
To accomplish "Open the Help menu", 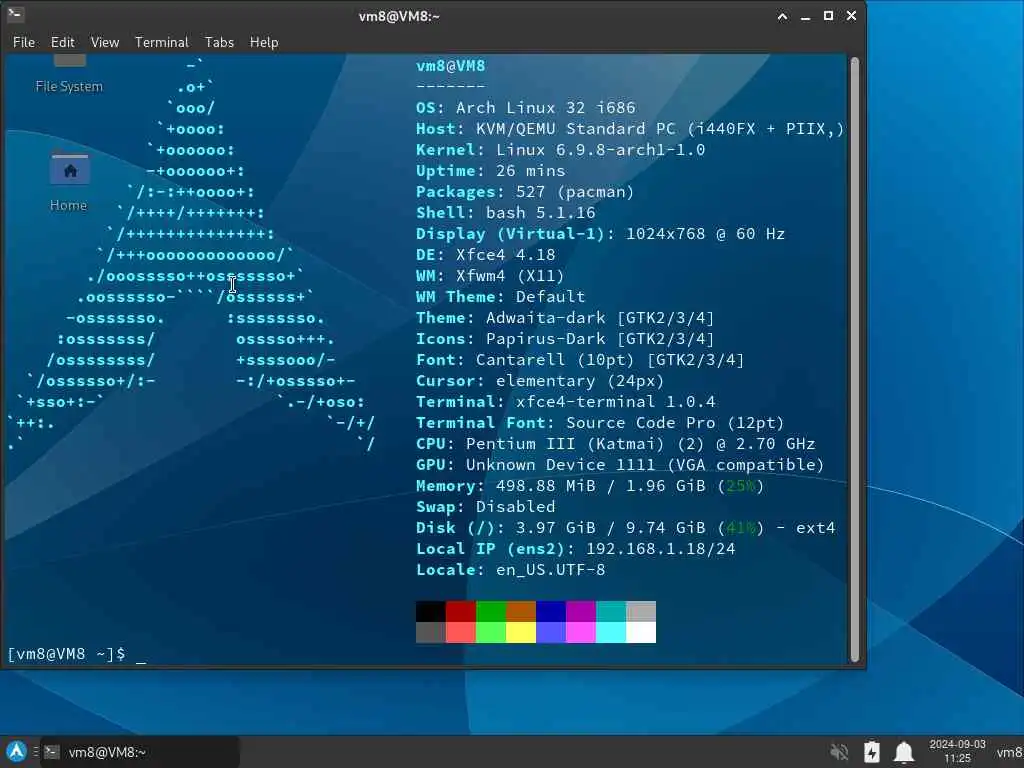I will (264, 42).
